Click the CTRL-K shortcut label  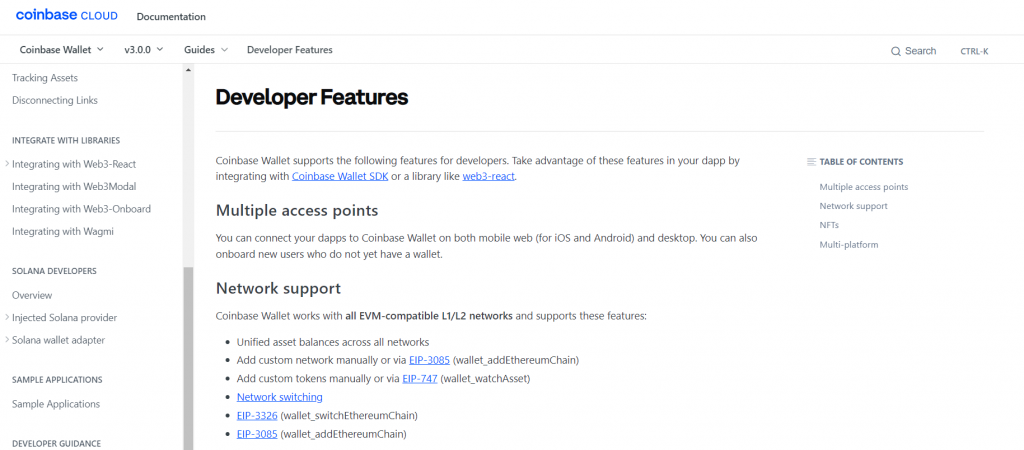(974, 51)
